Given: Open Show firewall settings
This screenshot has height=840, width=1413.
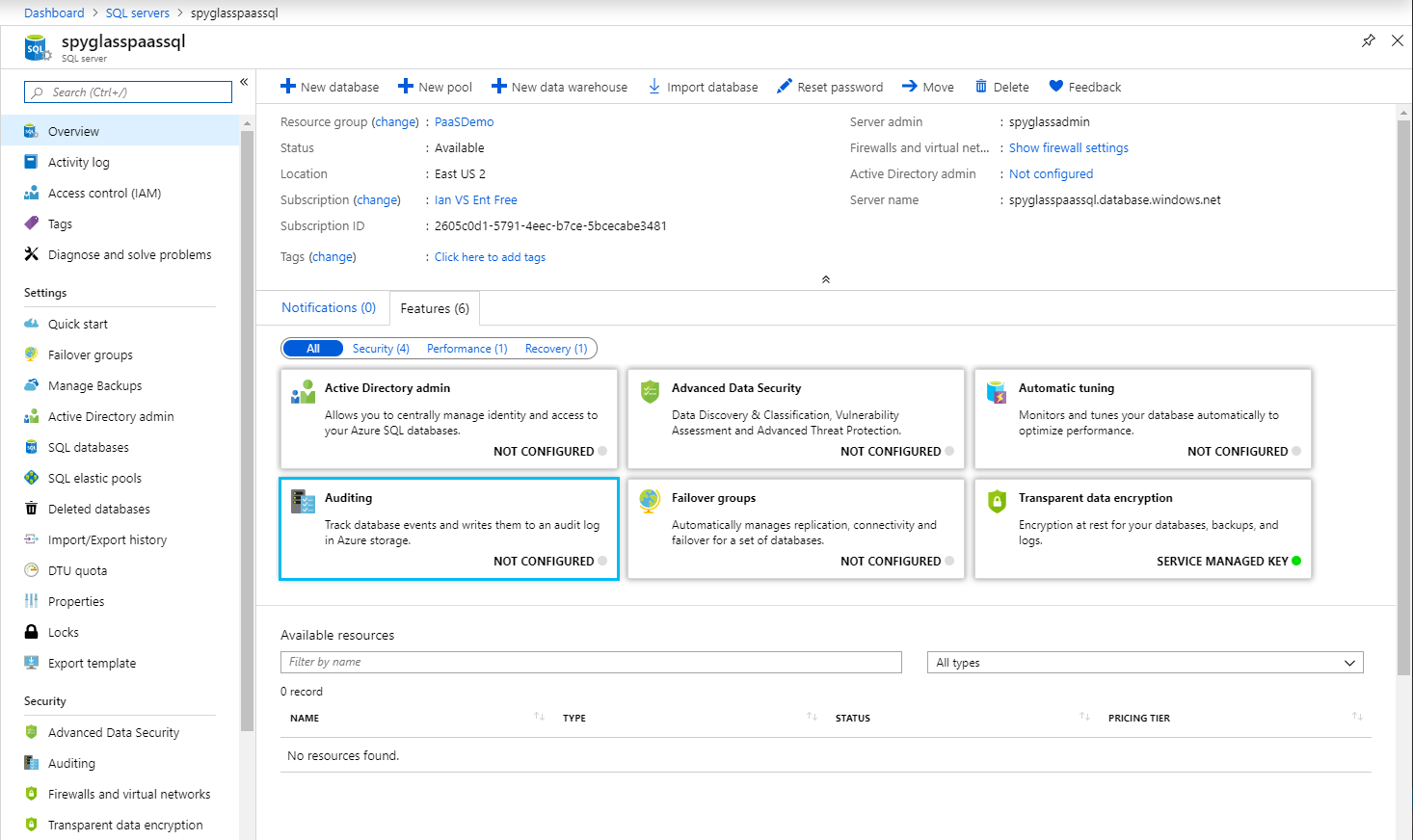Looking at the screenshot, I should point(1068,147).
